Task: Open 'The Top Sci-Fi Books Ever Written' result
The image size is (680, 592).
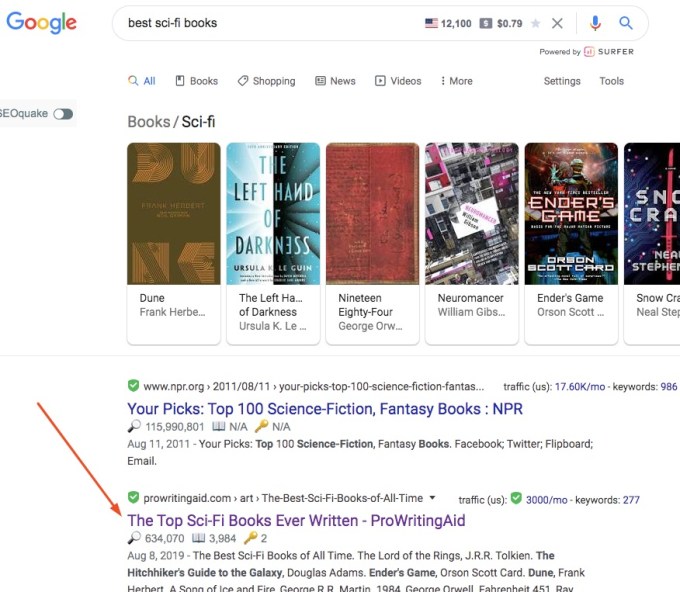Action: click(x=296, y=520)
